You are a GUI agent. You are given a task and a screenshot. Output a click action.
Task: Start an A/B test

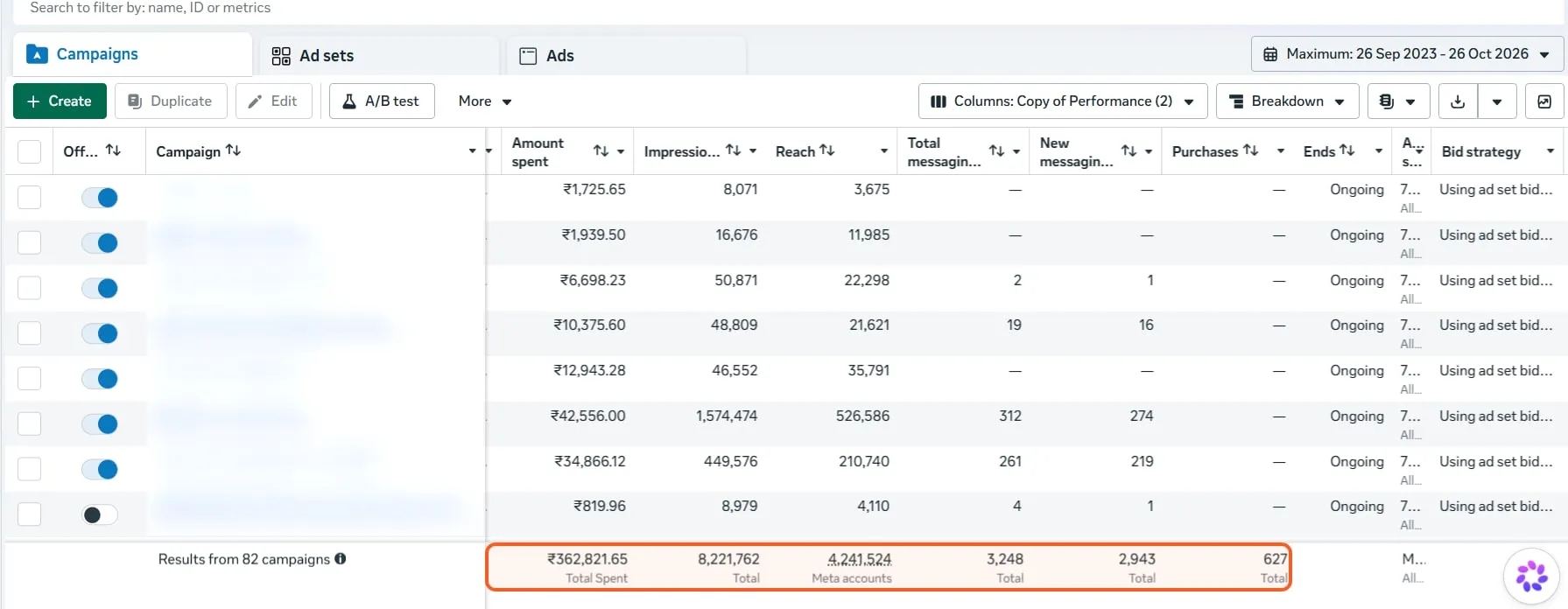pos(382,101)
